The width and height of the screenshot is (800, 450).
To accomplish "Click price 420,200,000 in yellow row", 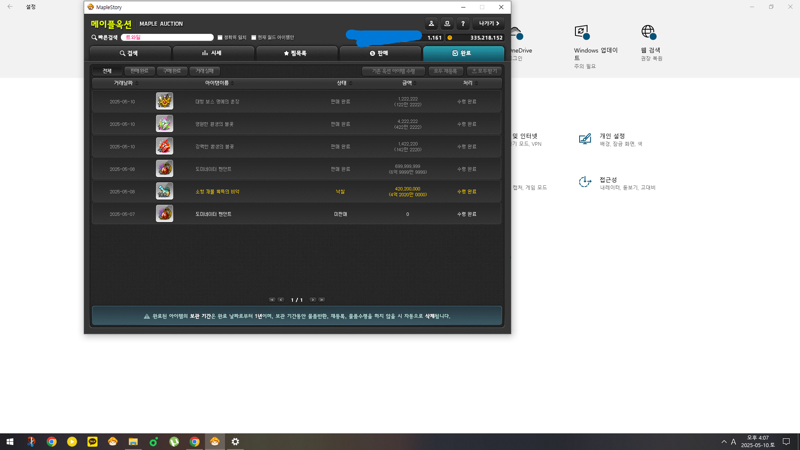I will tap(407, 189).
